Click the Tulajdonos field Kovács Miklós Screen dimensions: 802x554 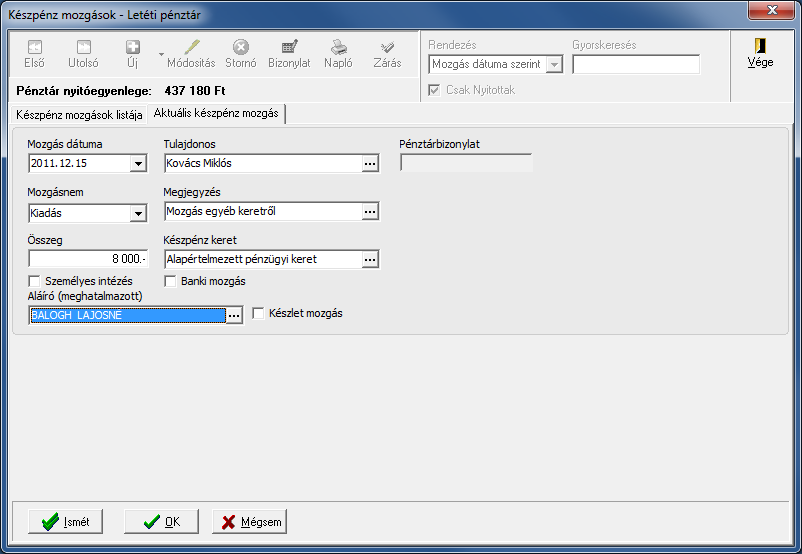[x=263, y=164]
